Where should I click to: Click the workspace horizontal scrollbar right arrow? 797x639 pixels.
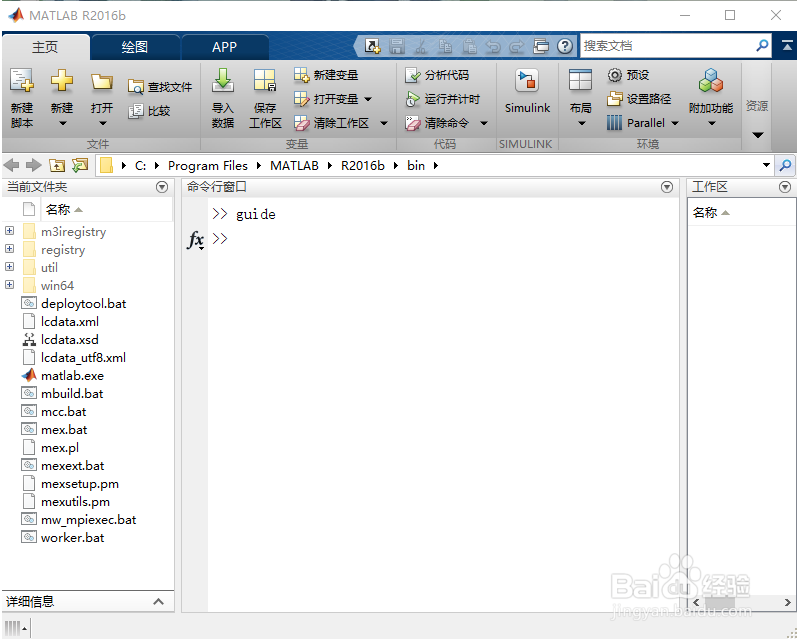tap(787, 602)
